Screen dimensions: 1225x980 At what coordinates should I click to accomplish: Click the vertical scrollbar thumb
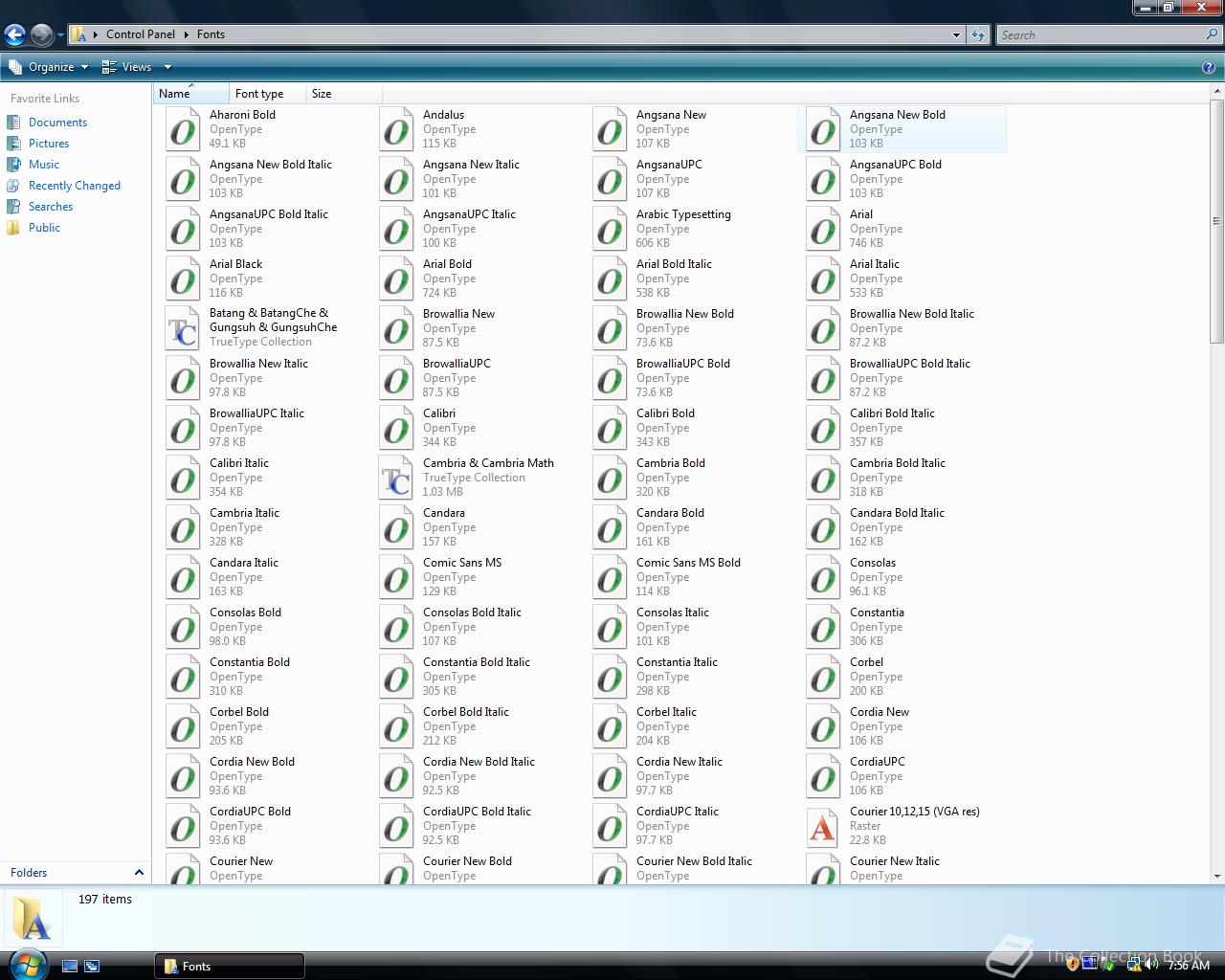coord(1216,220)
